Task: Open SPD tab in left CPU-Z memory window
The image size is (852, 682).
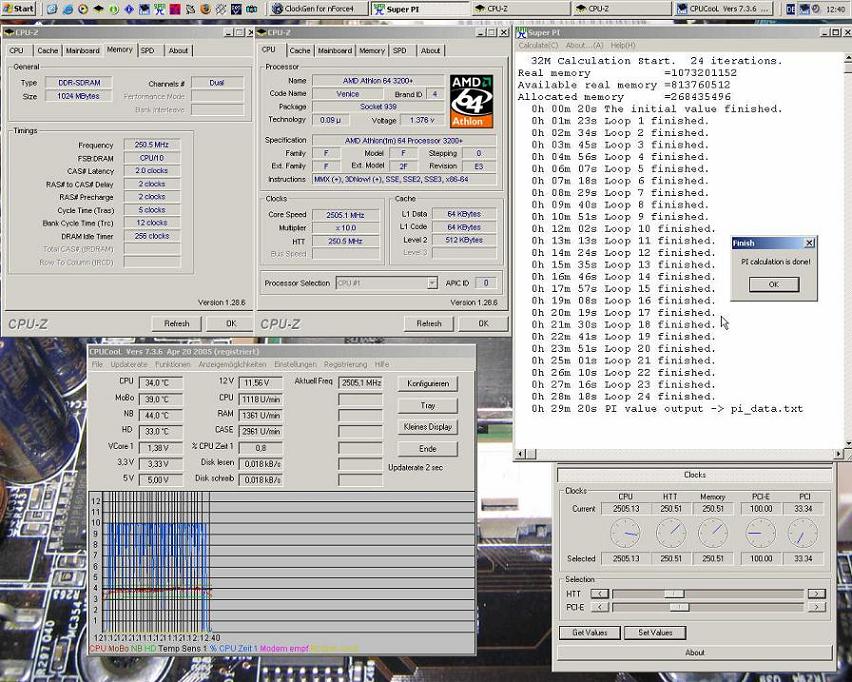Action: (x=148, y=51)
